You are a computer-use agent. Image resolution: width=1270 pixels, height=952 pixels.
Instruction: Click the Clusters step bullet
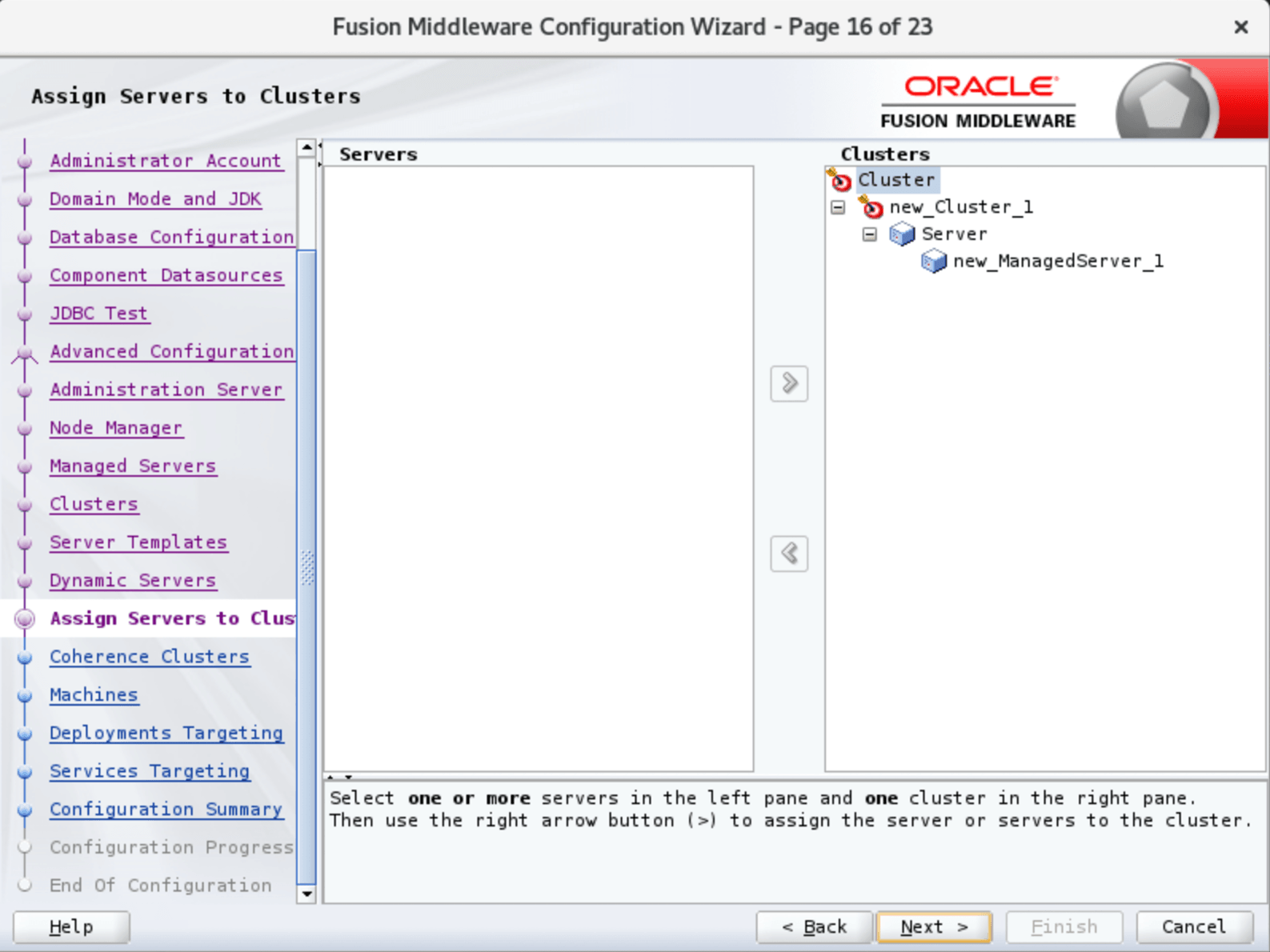tap(25, 506)
